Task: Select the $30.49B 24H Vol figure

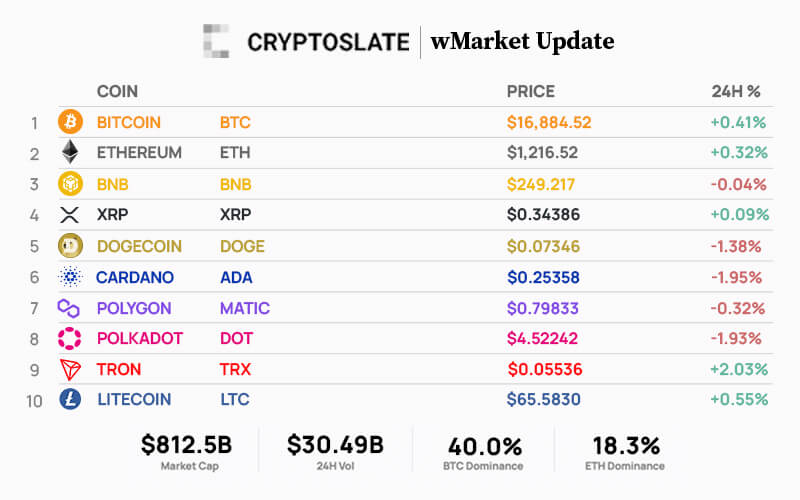Action: 335,445
